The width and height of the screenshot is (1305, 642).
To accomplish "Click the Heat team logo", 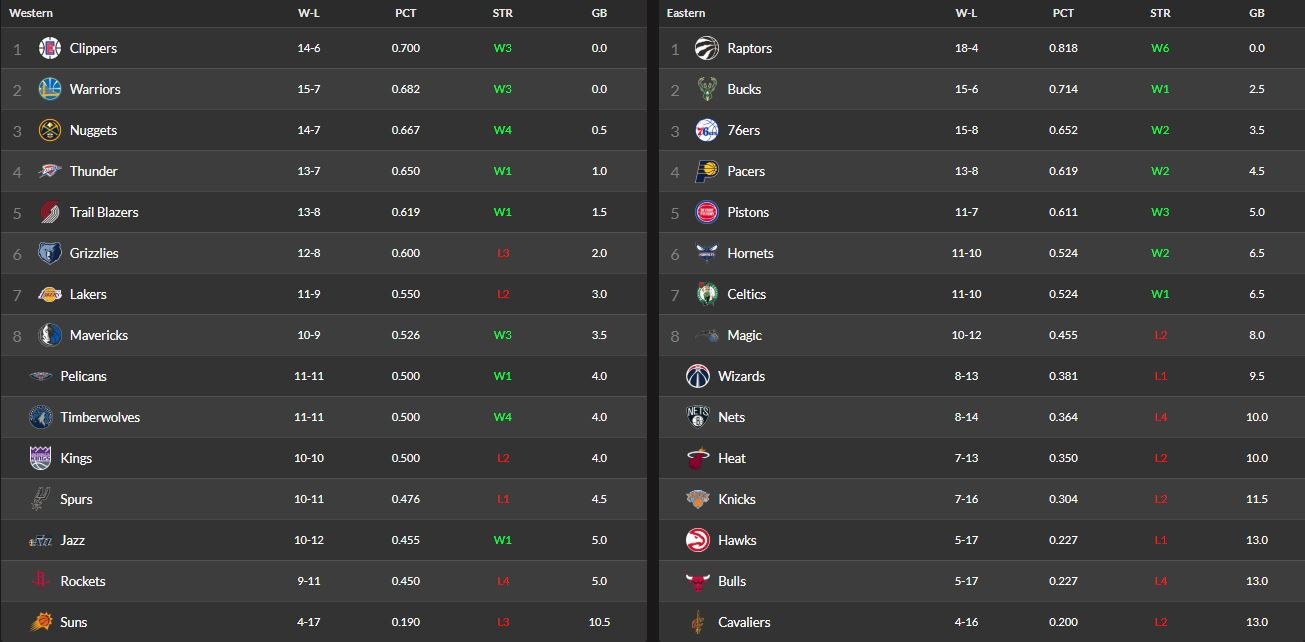I will coord(697,458).
